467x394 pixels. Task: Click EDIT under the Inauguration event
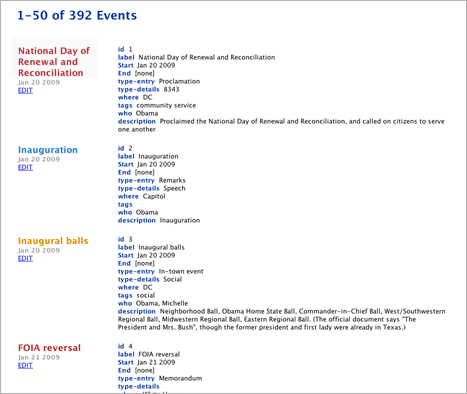(25, 167)
